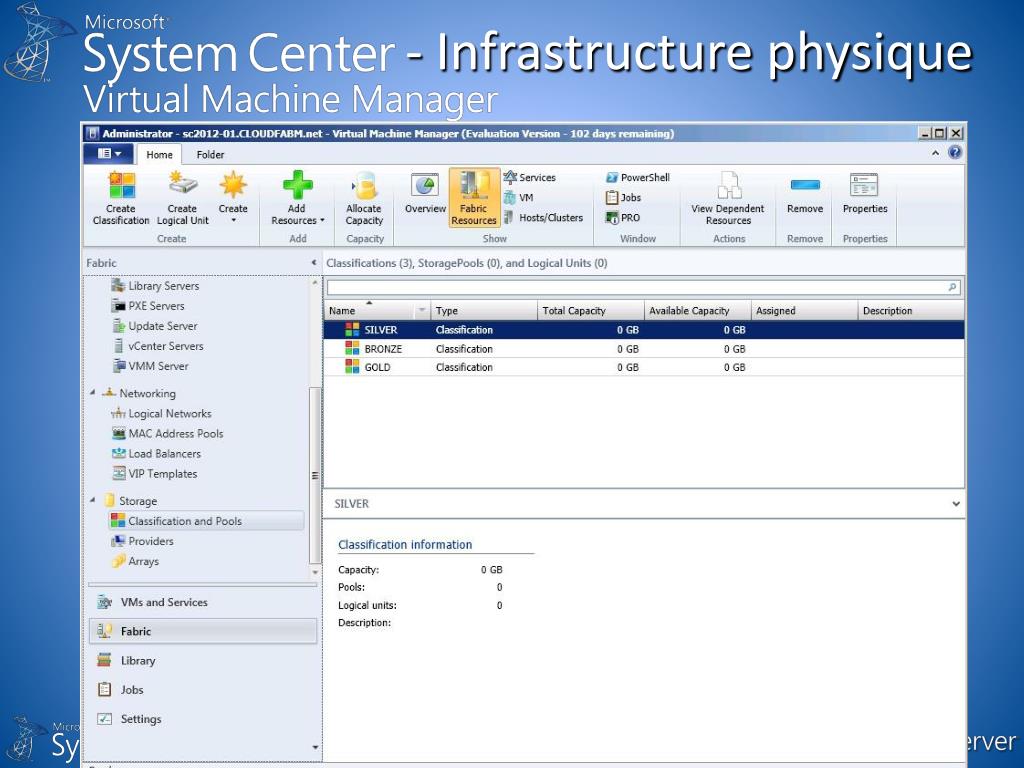Select vCenter Servers tree node
The width and height of the screenshot is (1024, 768).
click(x=157, y=346)
